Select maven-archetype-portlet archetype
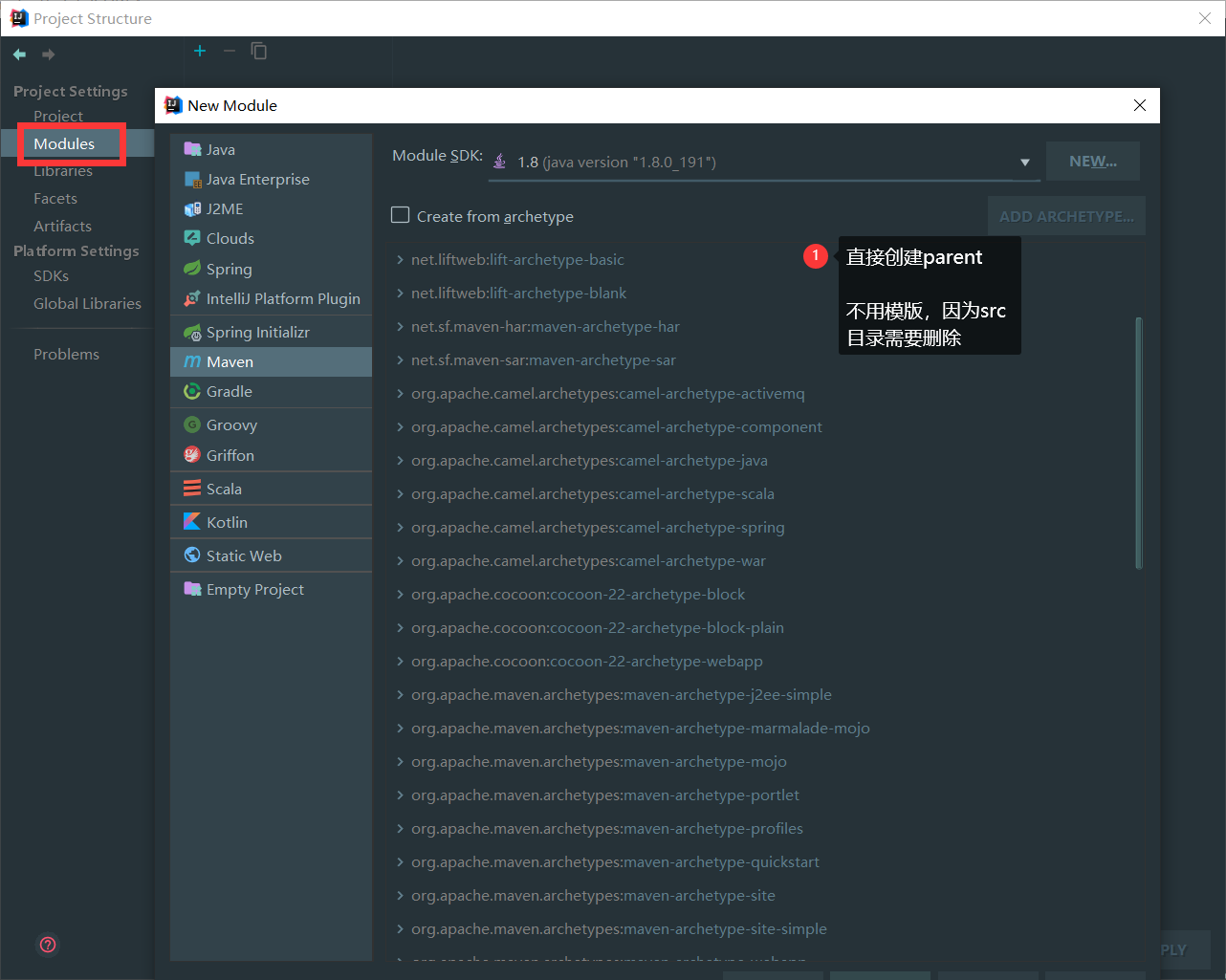 click(x=605, y=795)
